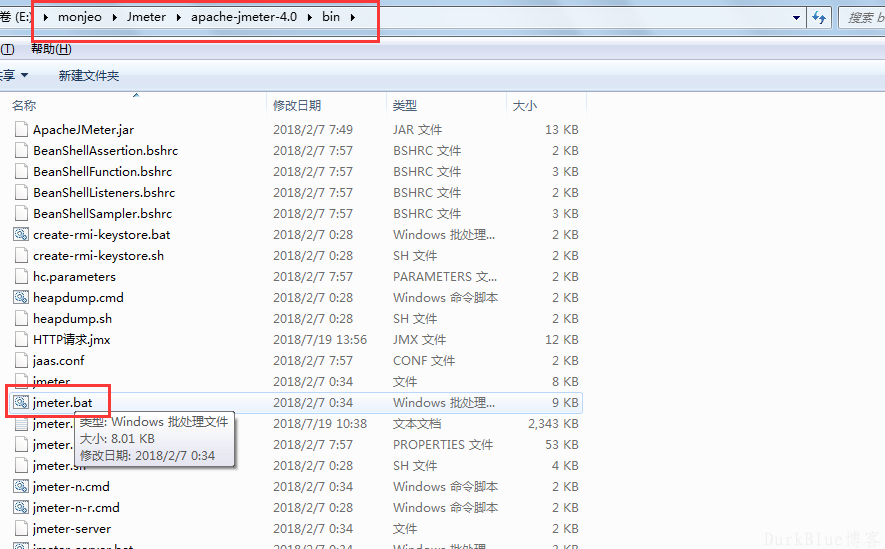Select the file named jmeter-server

[72, 529]
